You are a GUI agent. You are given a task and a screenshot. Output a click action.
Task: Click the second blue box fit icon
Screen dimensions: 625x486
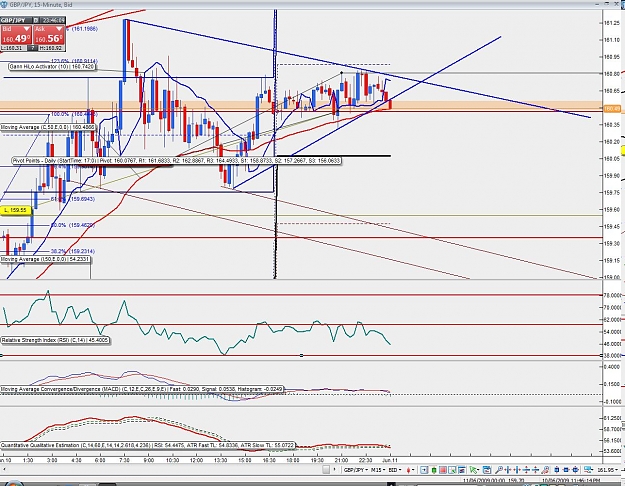coord(566,470)
